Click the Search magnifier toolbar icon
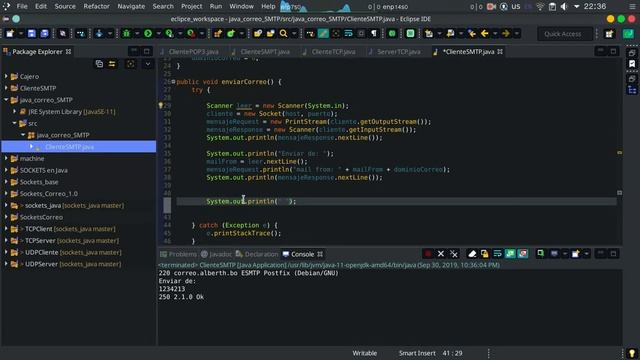 point(283,33)
